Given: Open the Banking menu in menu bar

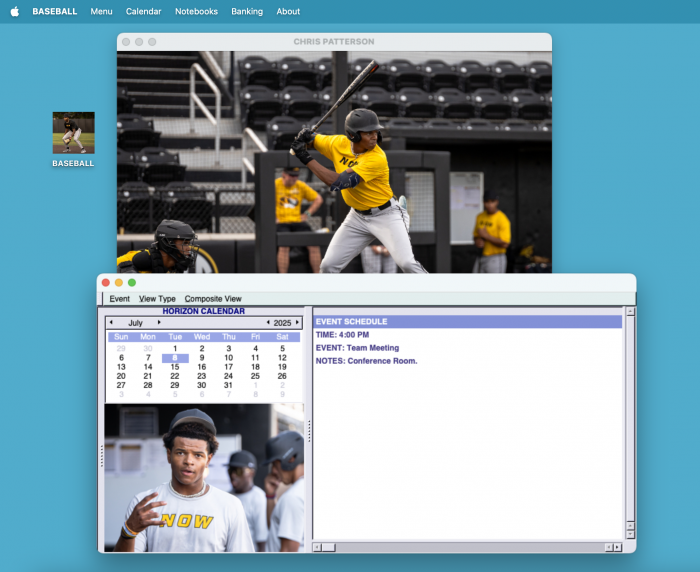Looking at the screenshot, I should point(246,12).
